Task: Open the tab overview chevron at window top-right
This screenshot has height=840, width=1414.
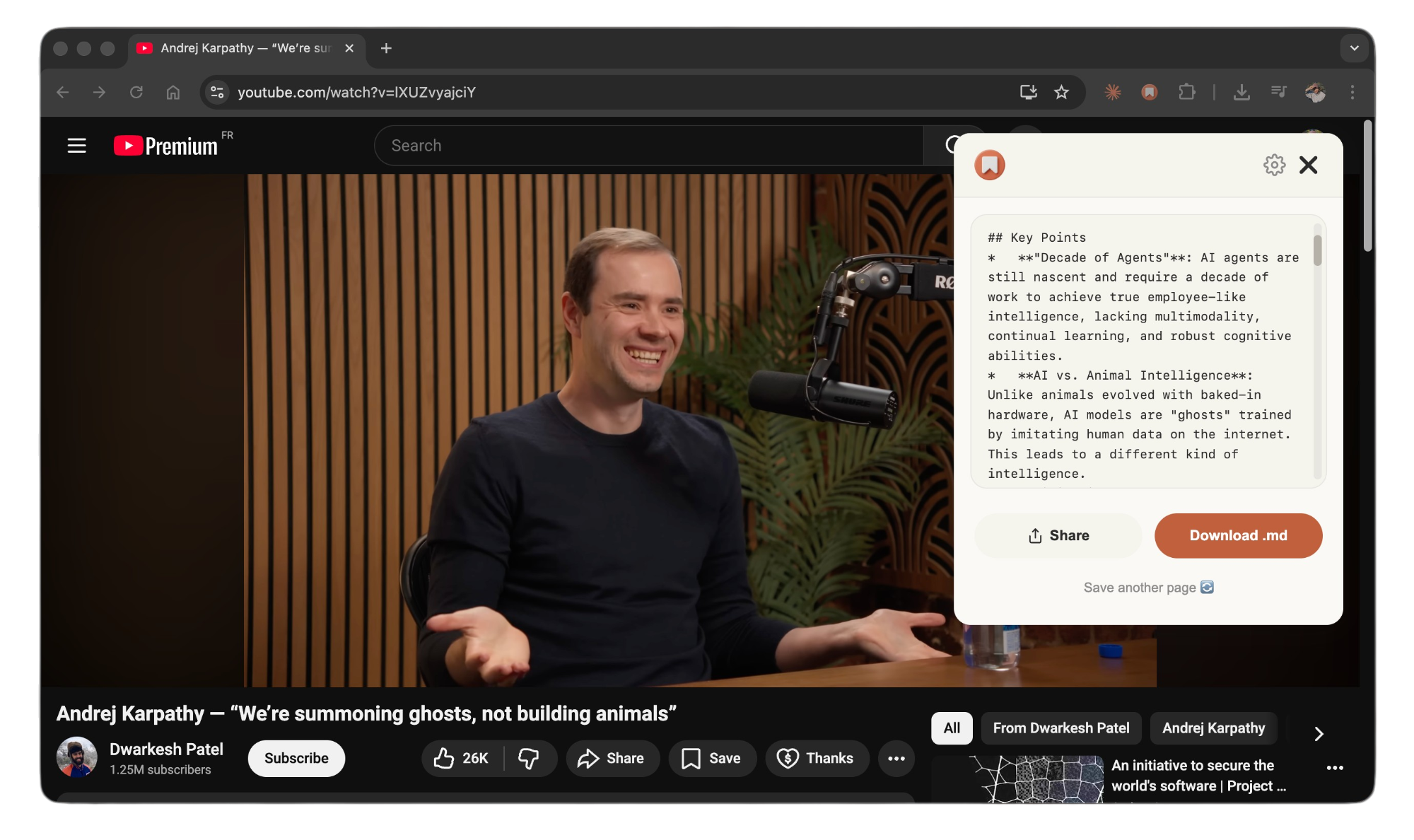Action: [1355, 47]
